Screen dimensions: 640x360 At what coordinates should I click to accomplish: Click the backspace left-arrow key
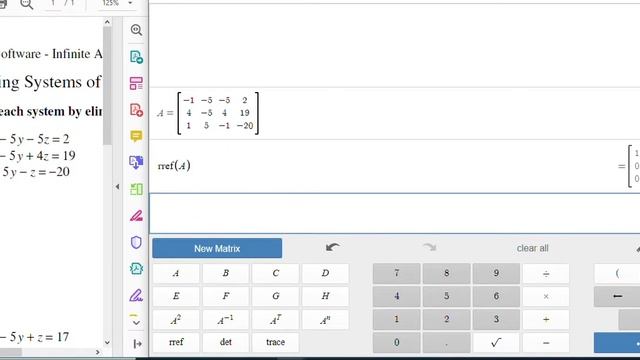(617, 296)
